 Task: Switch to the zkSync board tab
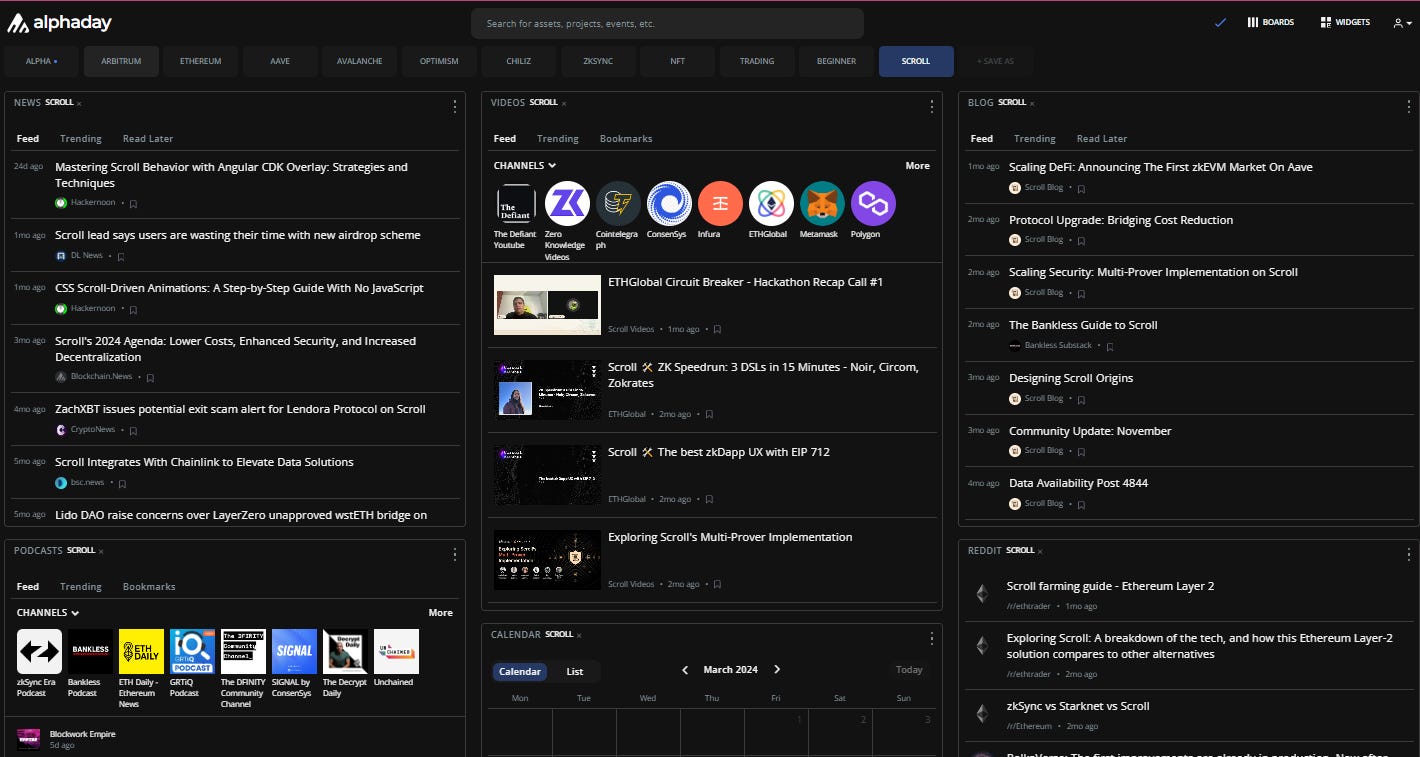point(598,61)
